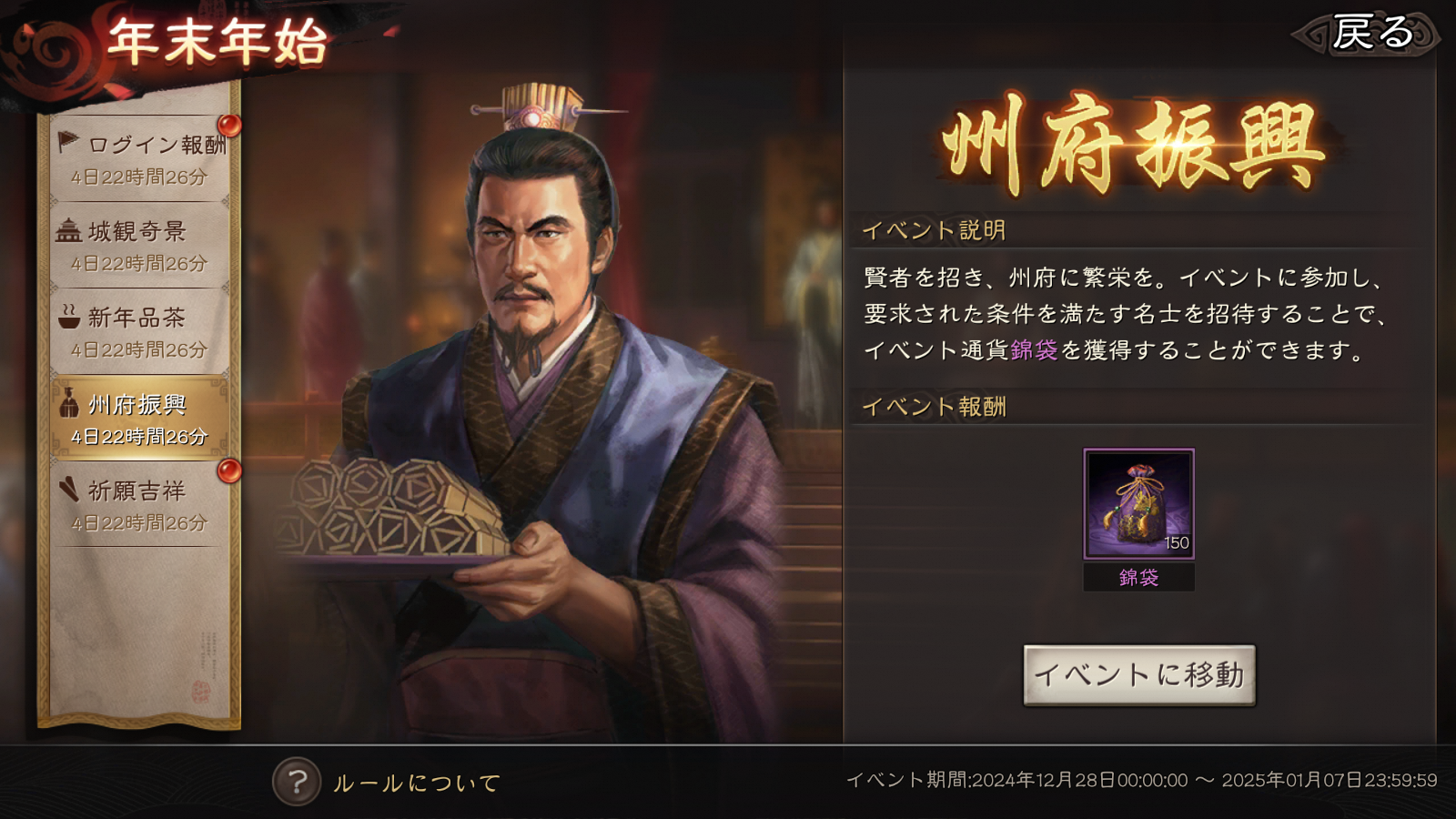This screenshot has width=1456, height=819.
Task: Click the 年末年始 title banner
Action: pos(217,43)
